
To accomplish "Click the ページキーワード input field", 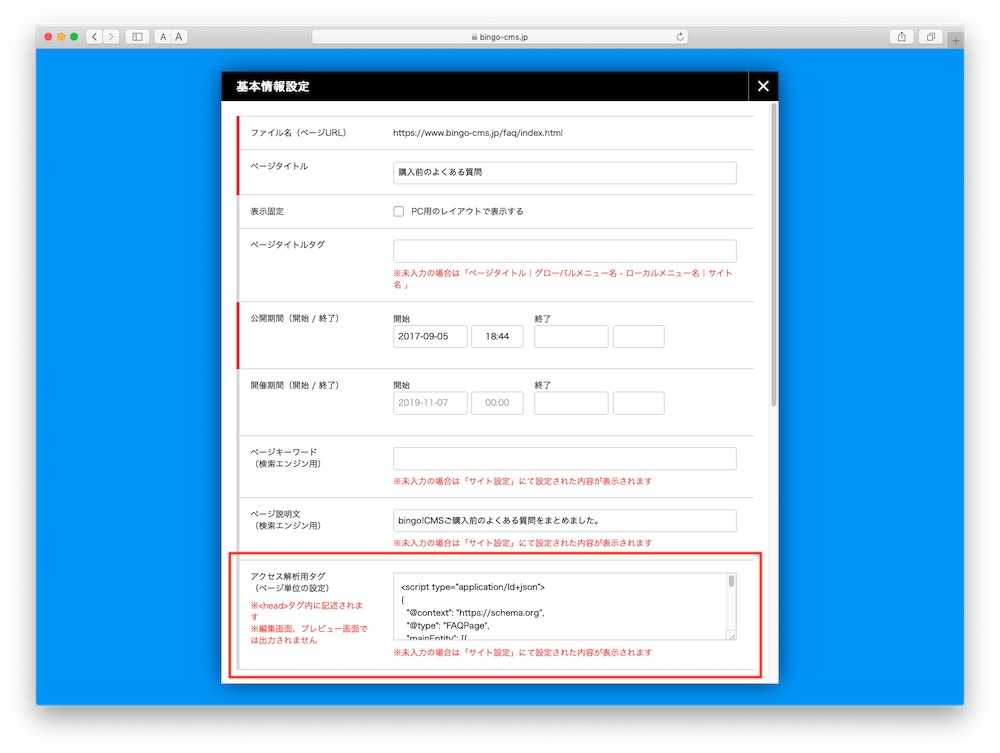I will [x=564, y=459].
